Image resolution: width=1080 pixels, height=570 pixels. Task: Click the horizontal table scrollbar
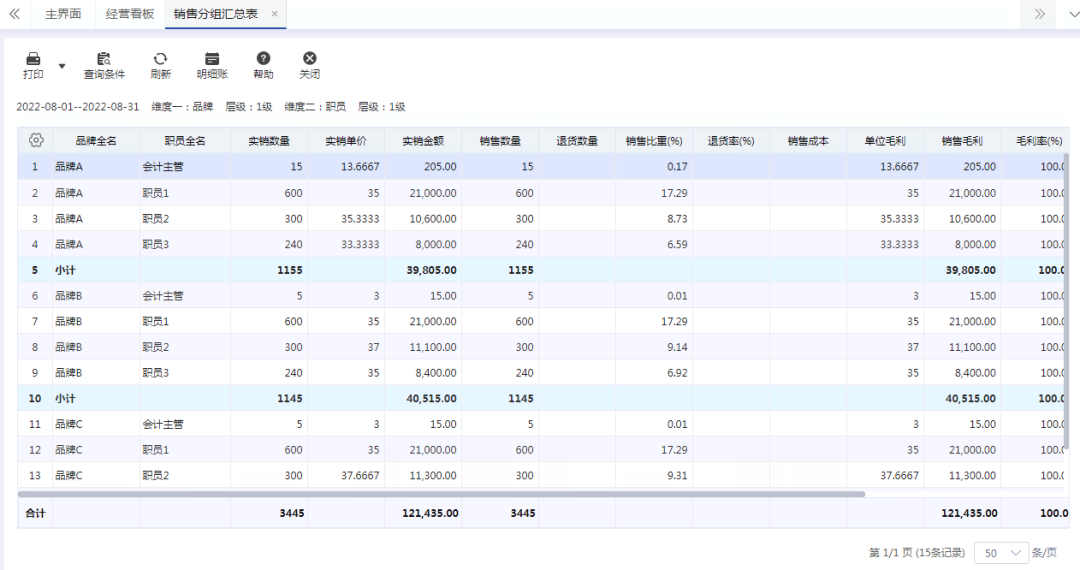click(x=441, y=494)
